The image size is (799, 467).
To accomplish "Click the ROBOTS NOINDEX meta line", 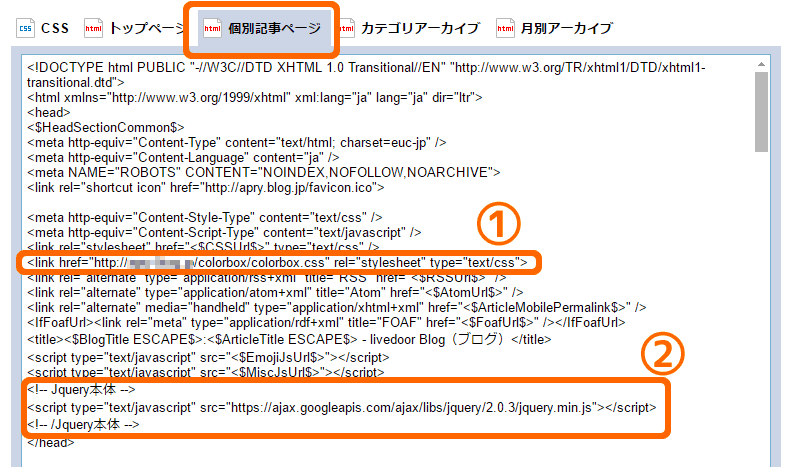I will tap(263, 173).
